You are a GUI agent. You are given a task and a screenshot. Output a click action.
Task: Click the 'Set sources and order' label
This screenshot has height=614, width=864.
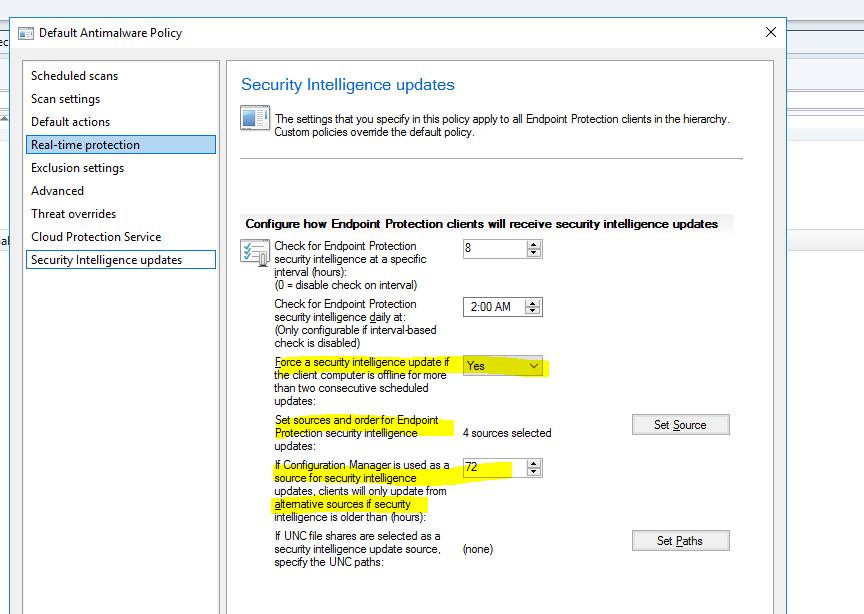357,433
